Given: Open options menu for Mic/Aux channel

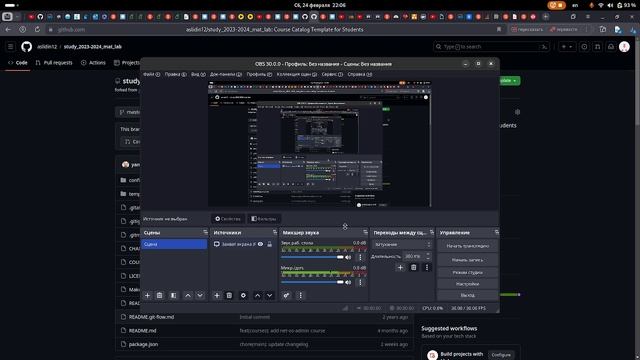Looking at the screenshot, I should coord(360,282).
